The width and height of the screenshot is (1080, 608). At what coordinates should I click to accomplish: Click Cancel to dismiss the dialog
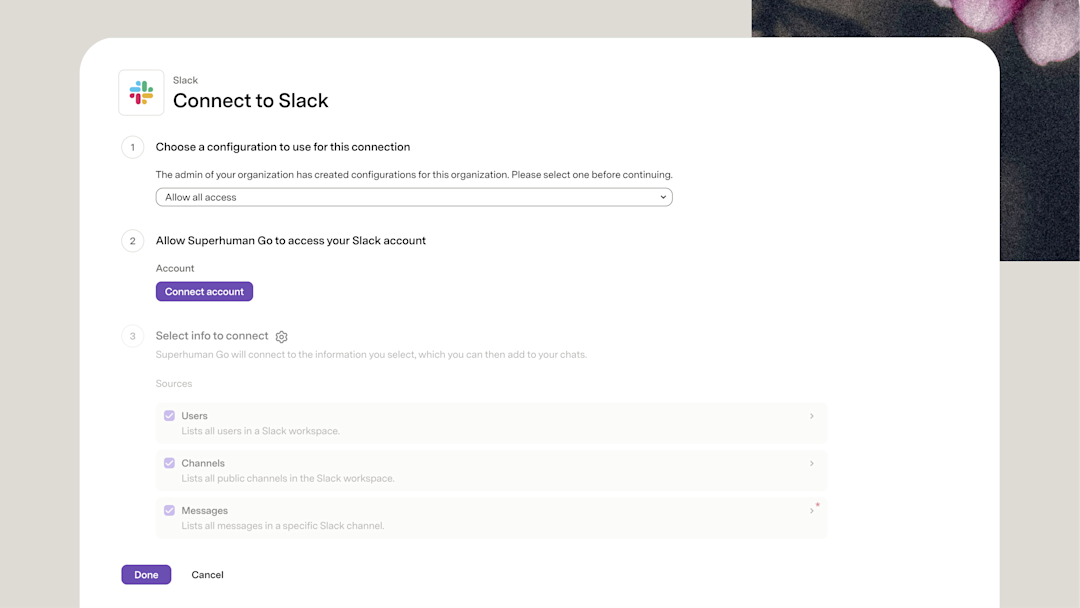[207, 575]
